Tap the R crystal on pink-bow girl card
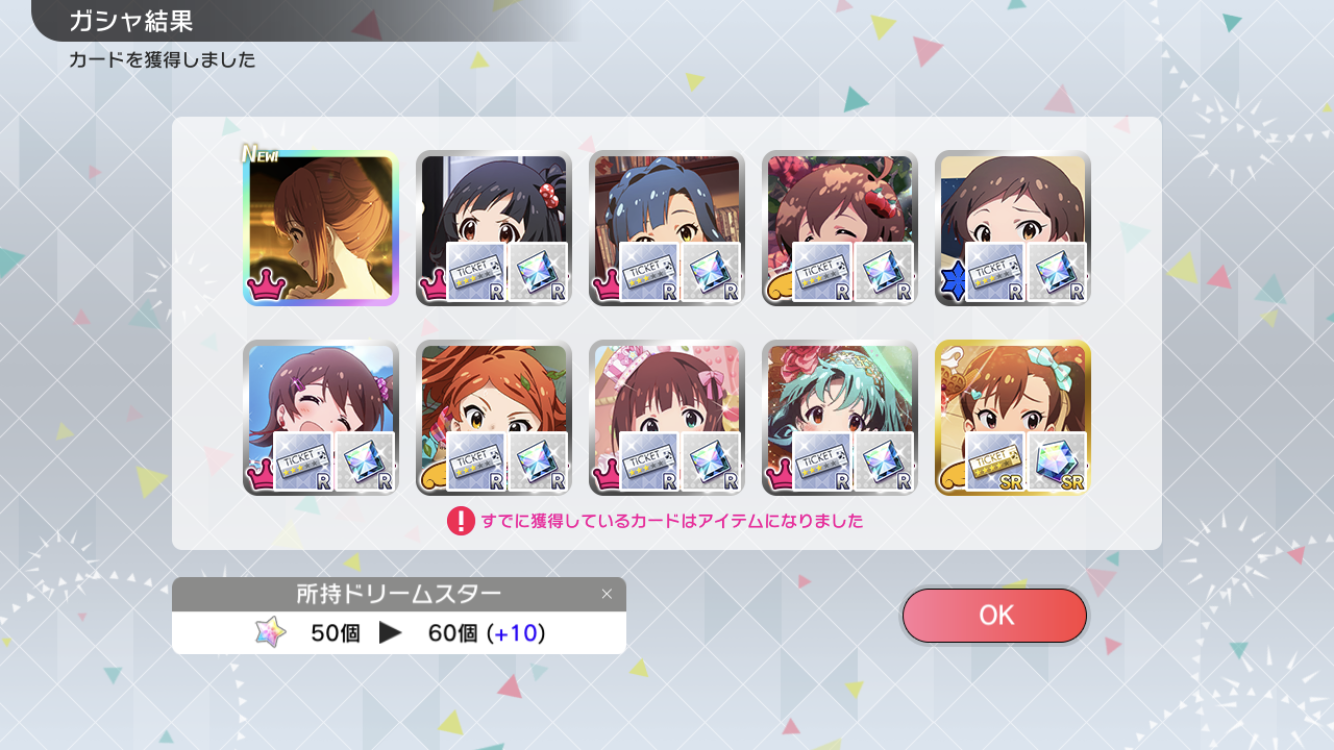 711,462
